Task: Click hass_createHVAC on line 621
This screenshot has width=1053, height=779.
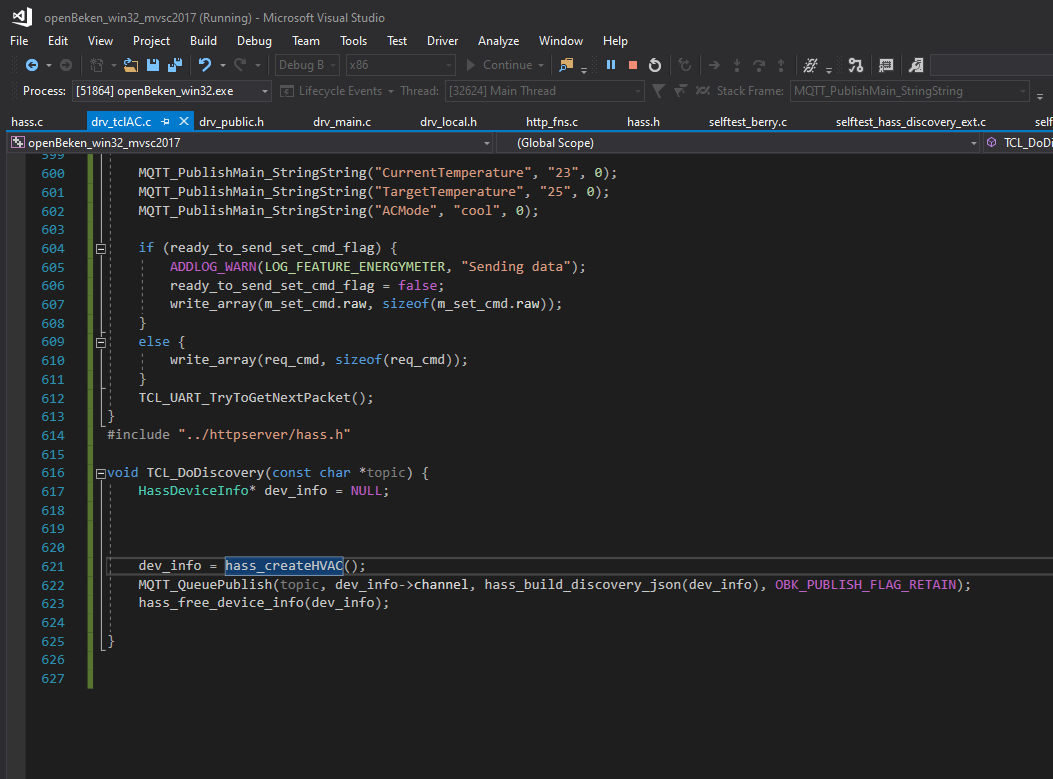Action: [284, 566]
